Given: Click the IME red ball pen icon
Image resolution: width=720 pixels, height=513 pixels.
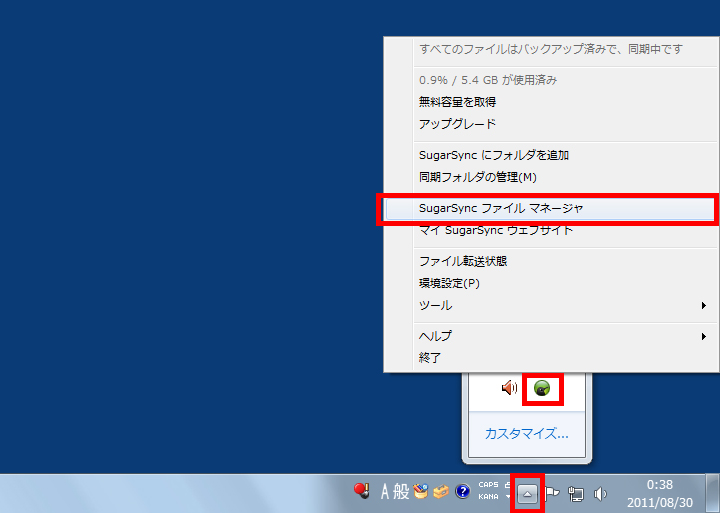Looking at the screenshot, I should pyautogui.click(x=362, y=491).
